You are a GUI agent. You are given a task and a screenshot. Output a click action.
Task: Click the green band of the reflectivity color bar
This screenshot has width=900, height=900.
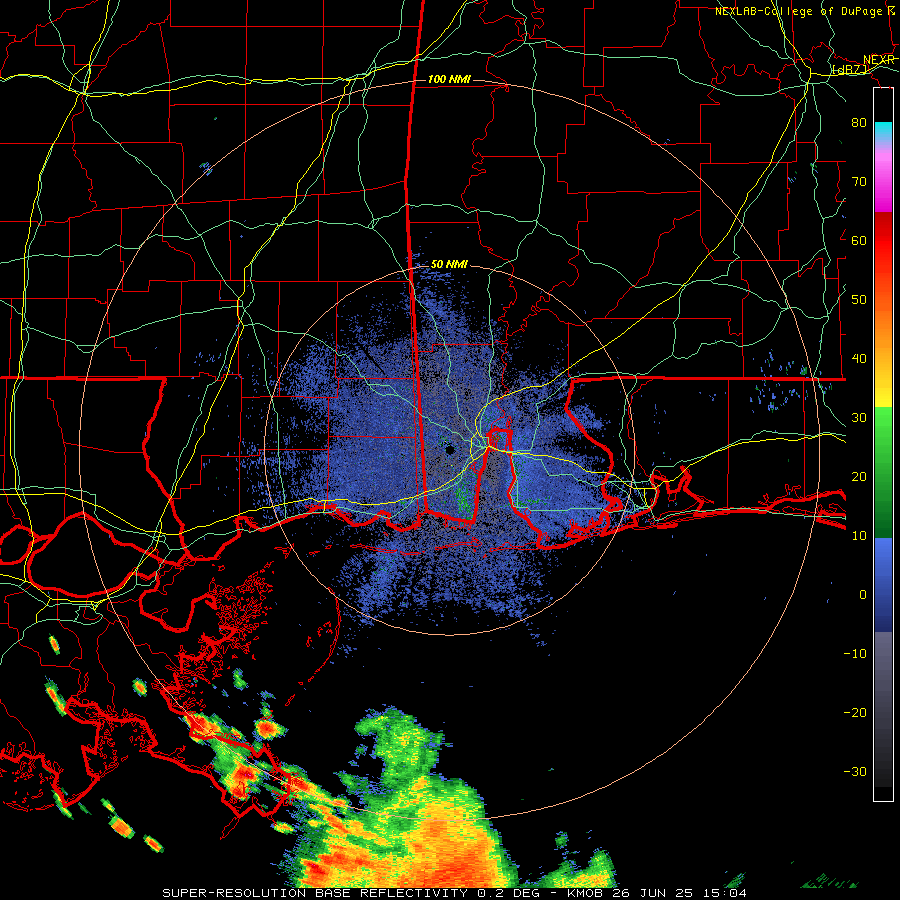[x=883, y=472]
